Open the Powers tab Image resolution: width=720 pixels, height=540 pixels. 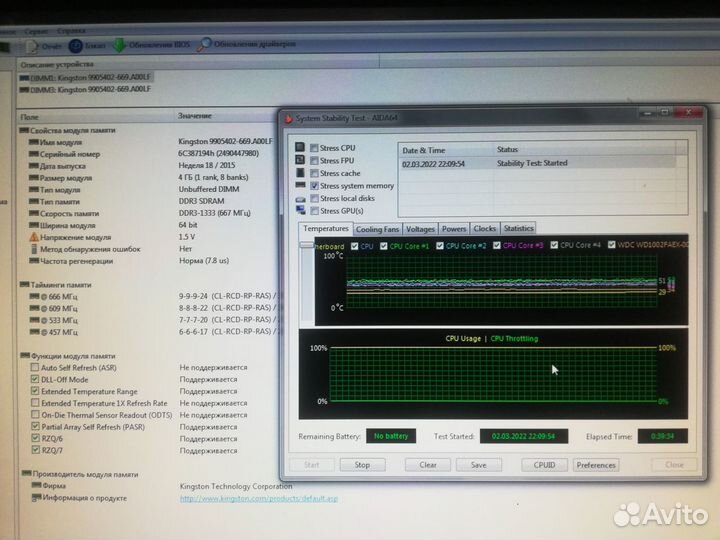tap(454, 229)
